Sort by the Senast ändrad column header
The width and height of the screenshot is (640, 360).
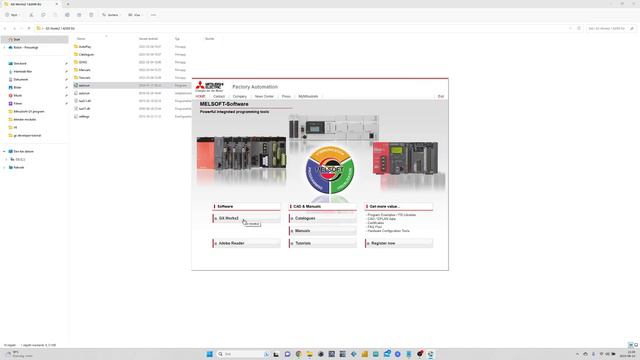point(148,39)
